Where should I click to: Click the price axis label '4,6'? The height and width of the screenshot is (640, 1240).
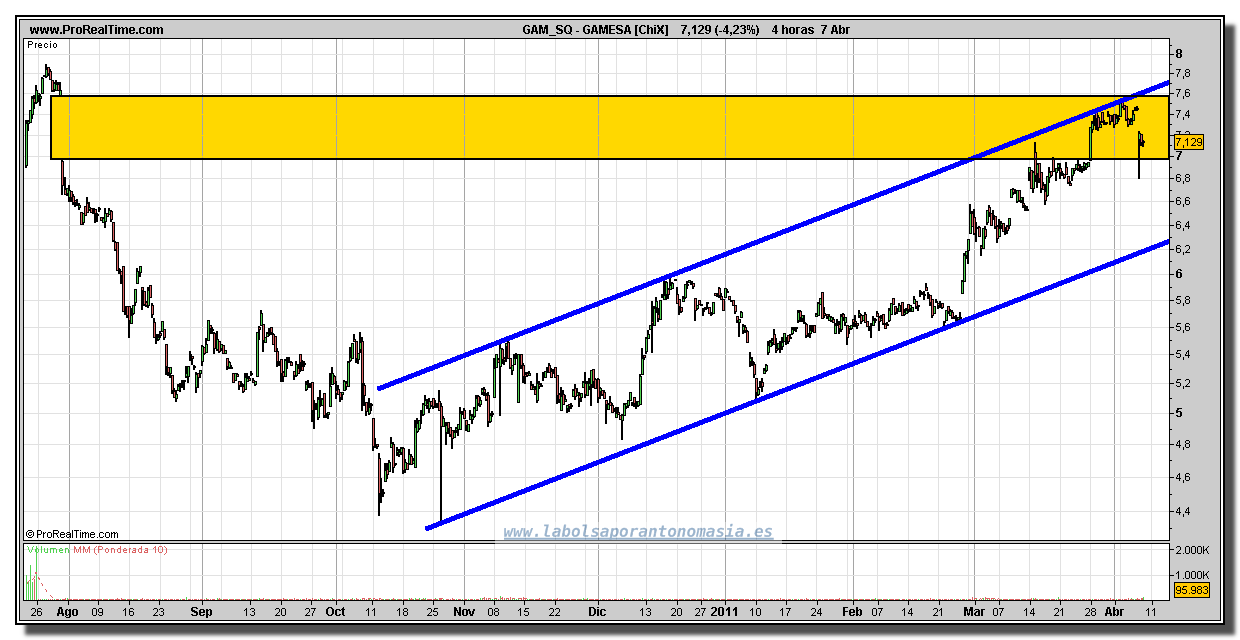[1183, 477]
